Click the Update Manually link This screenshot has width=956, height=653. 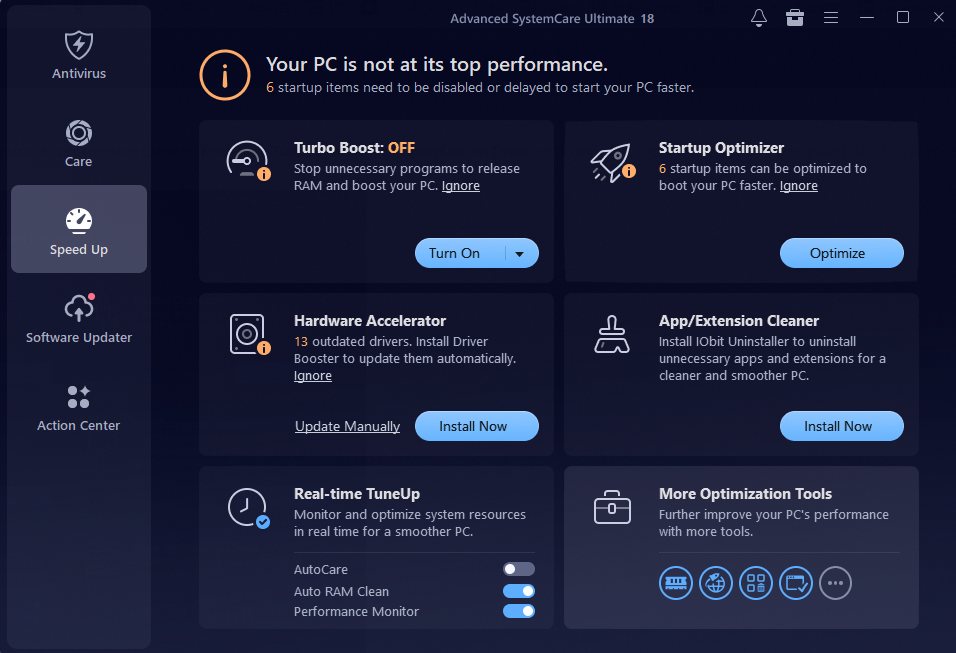[348, 426]
